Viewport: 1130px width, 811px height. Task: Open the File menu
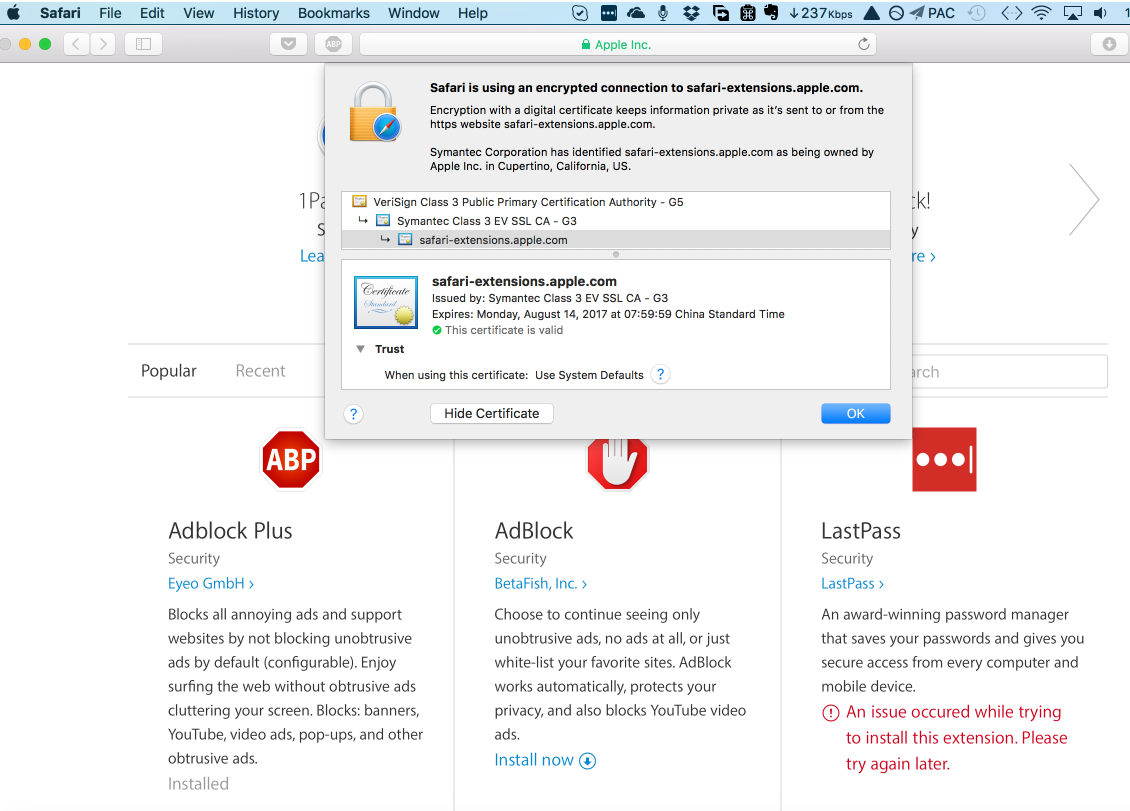110,13
